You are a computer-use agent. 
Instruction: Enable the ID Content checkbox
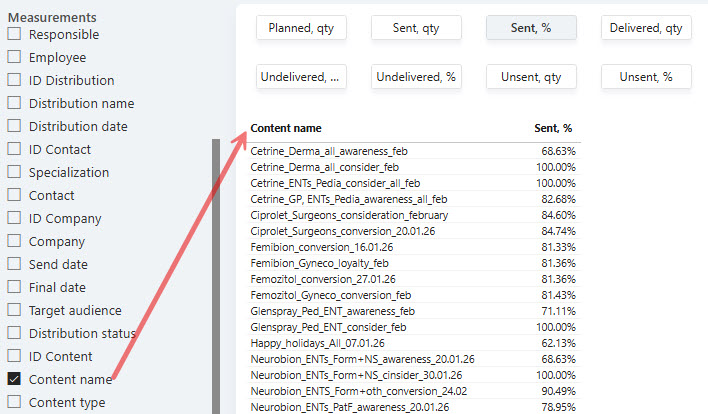point(14,356)
